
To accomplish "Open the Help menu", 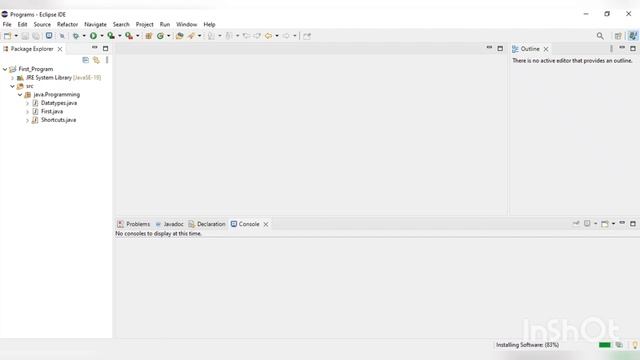I will pos(209,24).
